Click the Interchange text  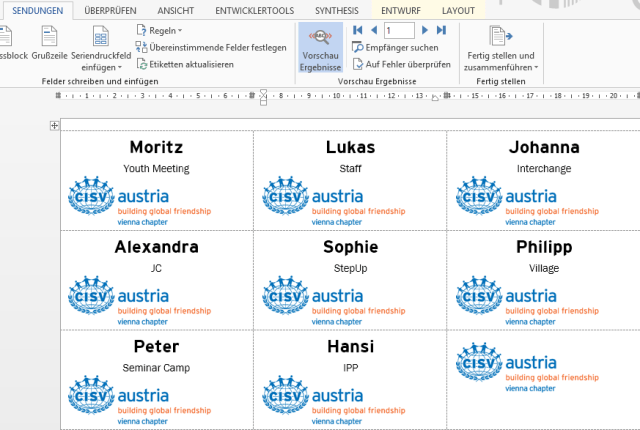pyautogui.click(x=544, y=168)
